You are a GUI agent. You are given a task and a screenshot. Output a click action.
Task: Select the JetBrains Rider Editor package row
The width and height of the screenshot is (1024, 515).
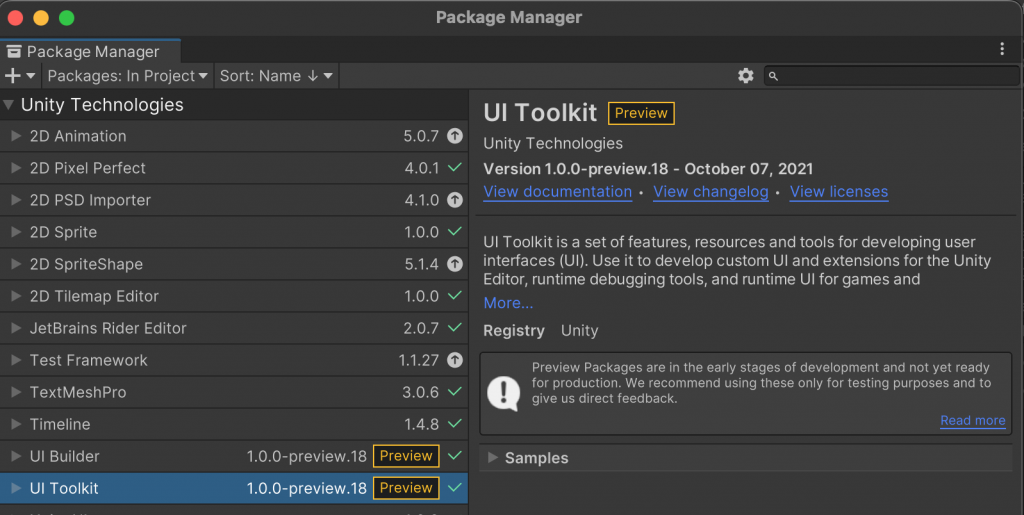click(x=234, y=328)
